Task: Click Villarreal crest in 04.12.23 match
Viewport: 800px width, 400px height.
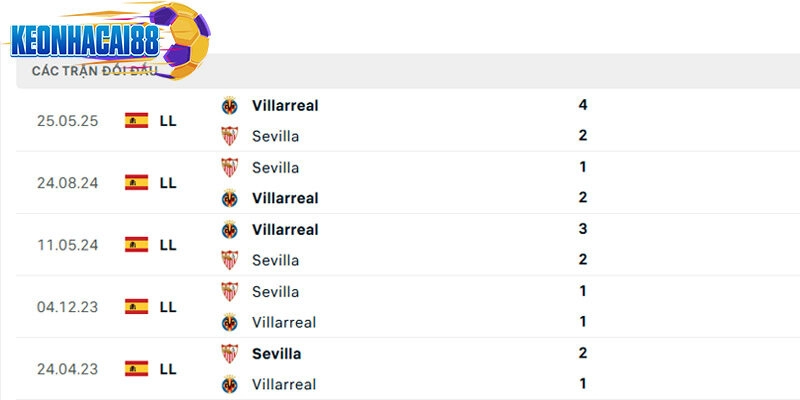Action: pyautogui.click(x=230, y=322)
